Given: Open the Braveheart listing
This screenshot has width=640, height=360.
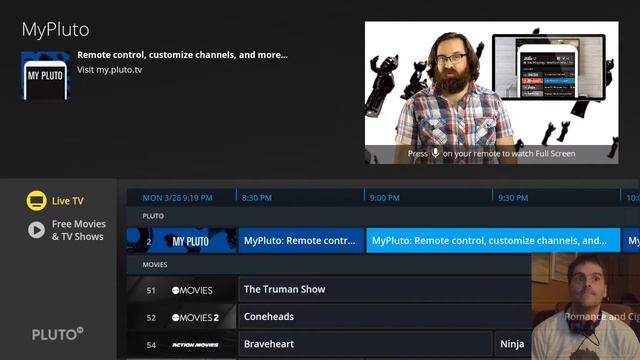Looking at the screenshot, I should [365, 344].
